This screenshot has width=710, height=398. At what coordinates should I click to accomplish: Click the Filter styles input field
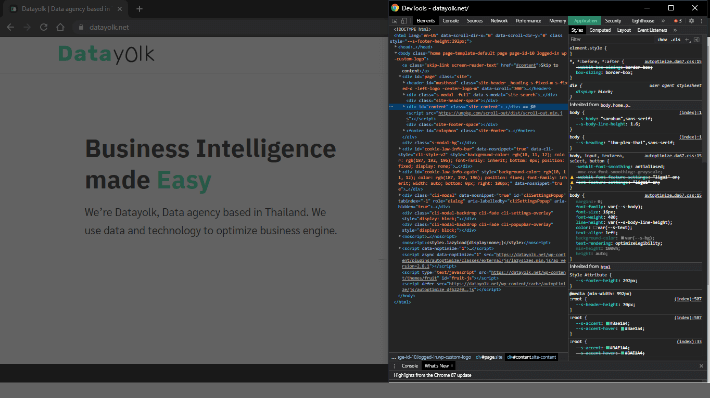(x=611, y=40)
